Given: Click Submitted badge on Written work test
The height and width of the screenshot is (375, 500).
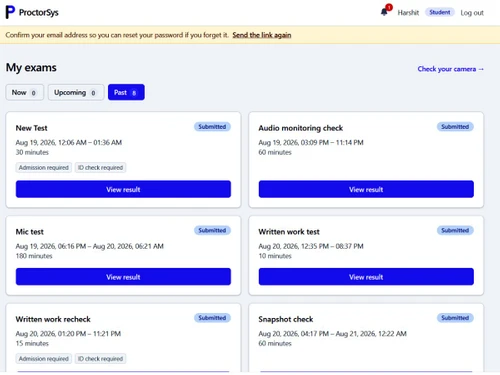Looking at the screenshot, I should 455,230.
